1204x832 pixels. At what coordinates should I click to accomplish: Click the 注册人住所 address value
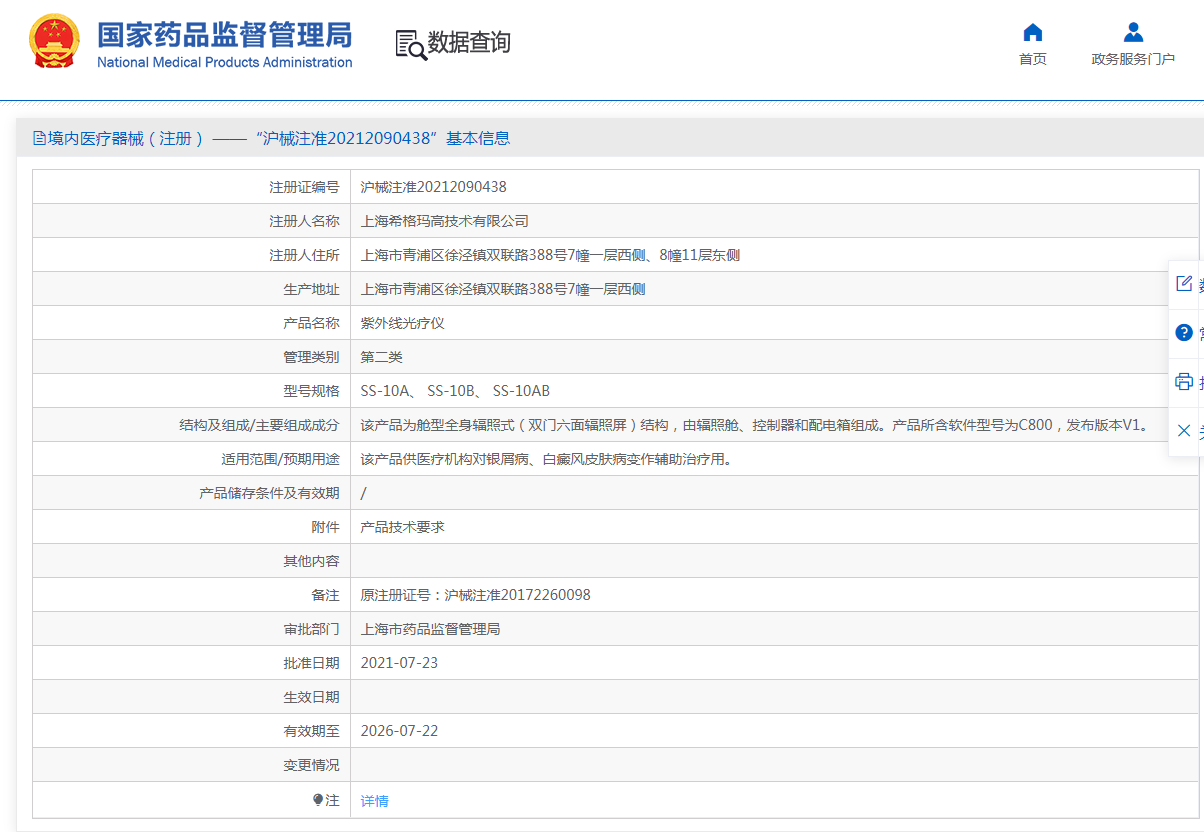550,255
